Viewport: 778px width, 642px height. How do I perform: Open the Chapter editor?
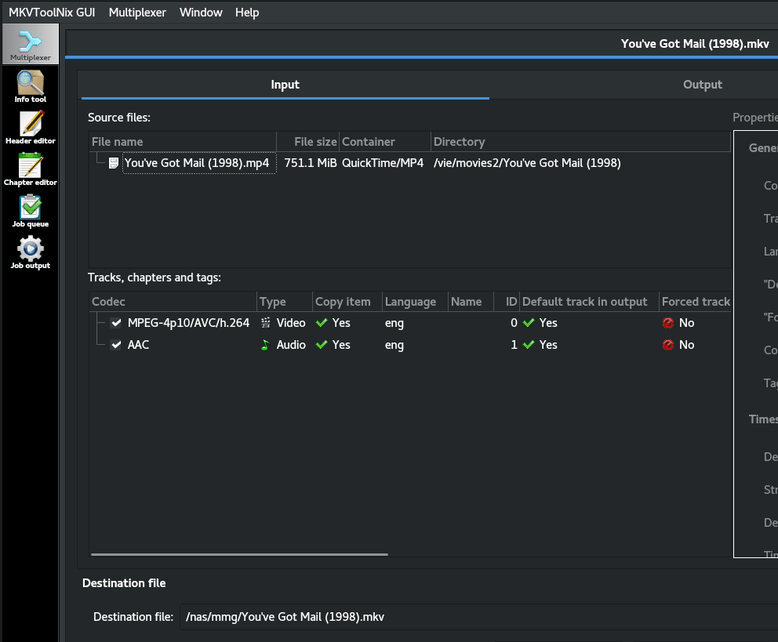click(x=30, y=169)
